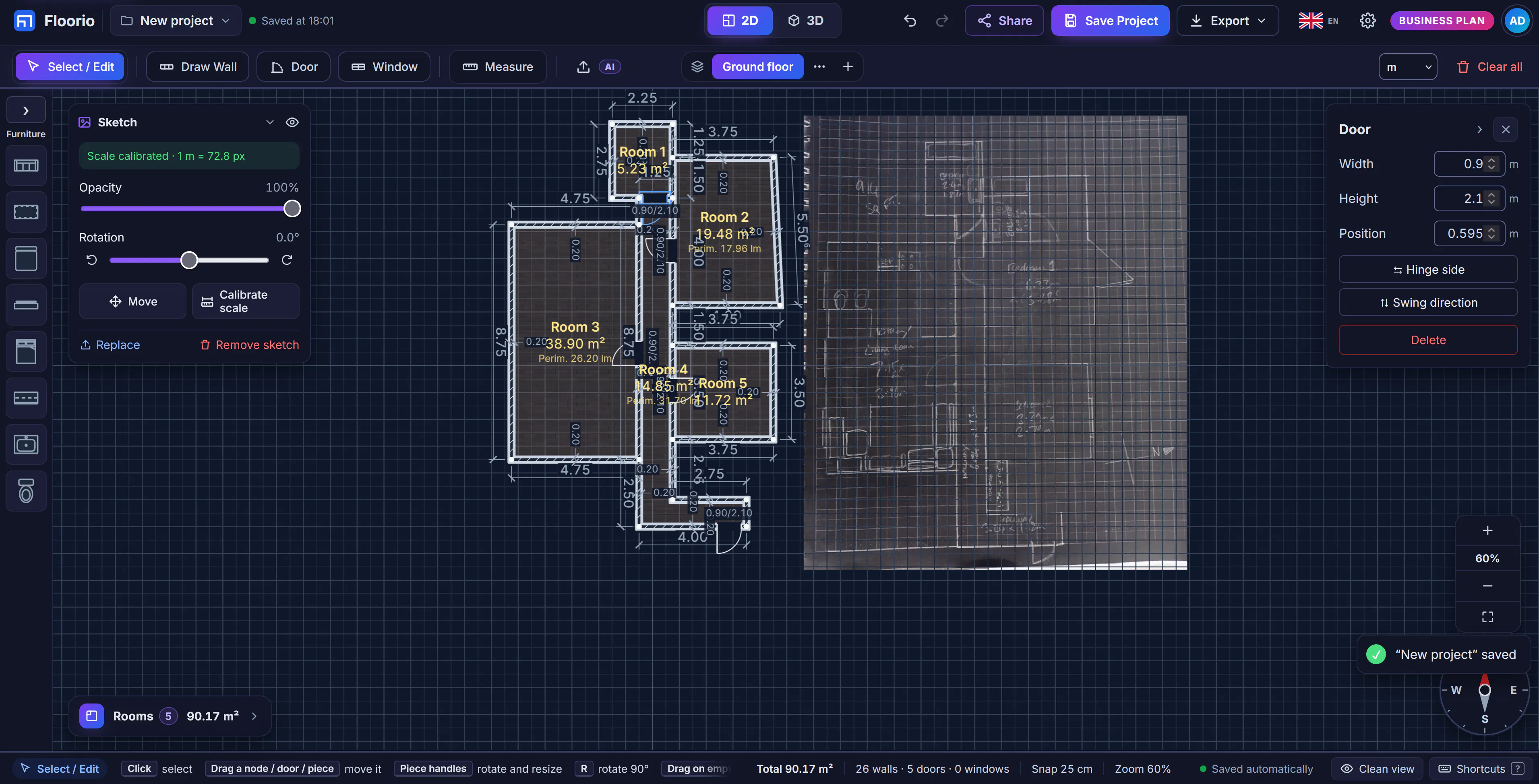This screenshot has height=784, width=1539.
Task: Click the Rotation slider handle
Action: 189,260
